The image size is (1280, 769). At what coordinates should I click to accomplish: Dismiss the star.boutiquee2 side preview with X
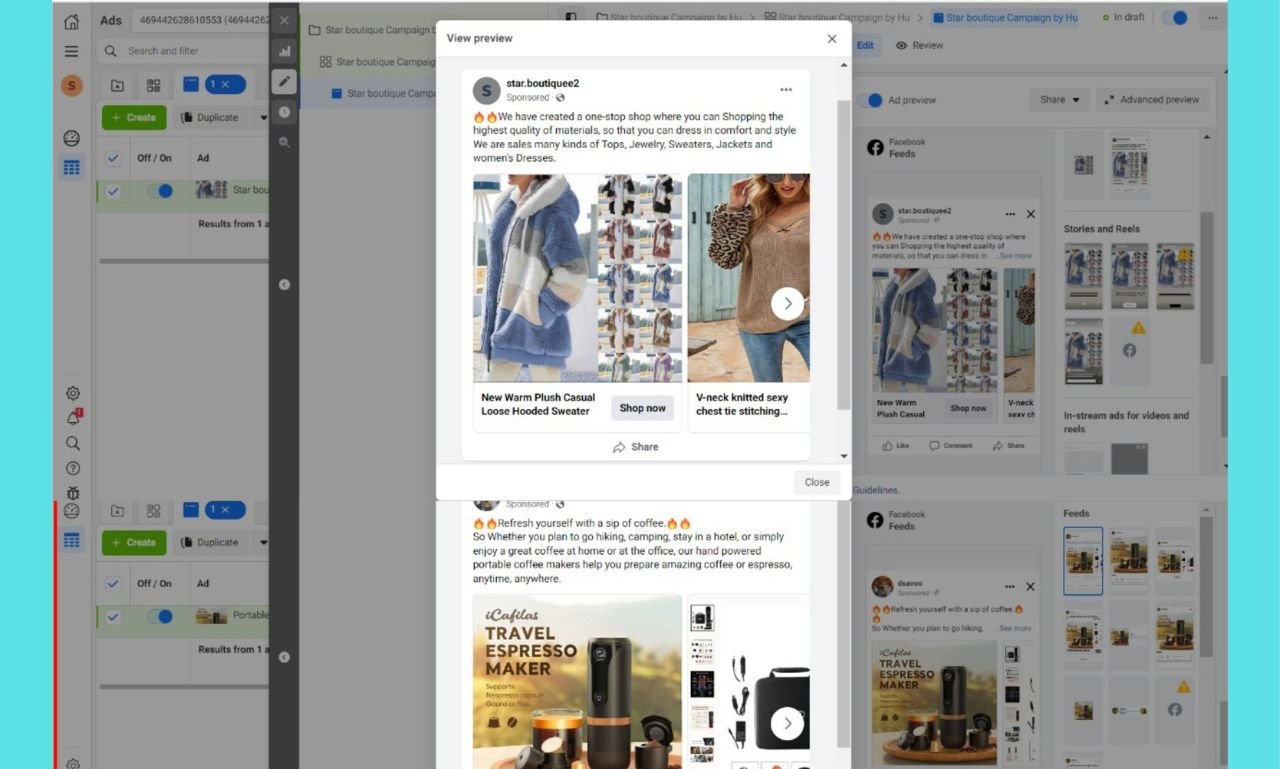[x=1031, y=214]
